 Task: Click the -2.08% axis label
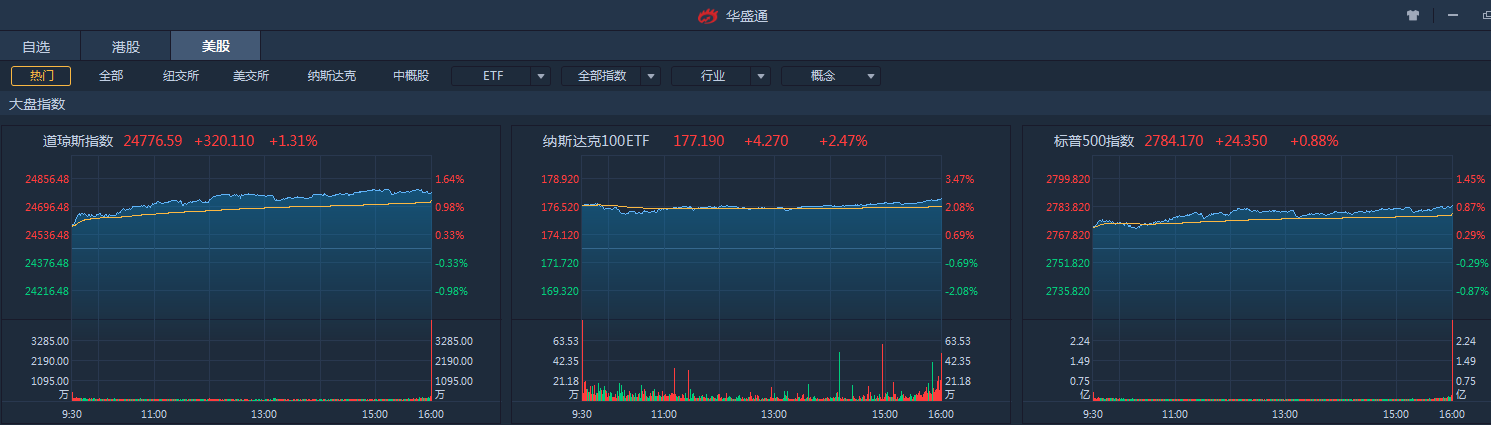[961, 291]
